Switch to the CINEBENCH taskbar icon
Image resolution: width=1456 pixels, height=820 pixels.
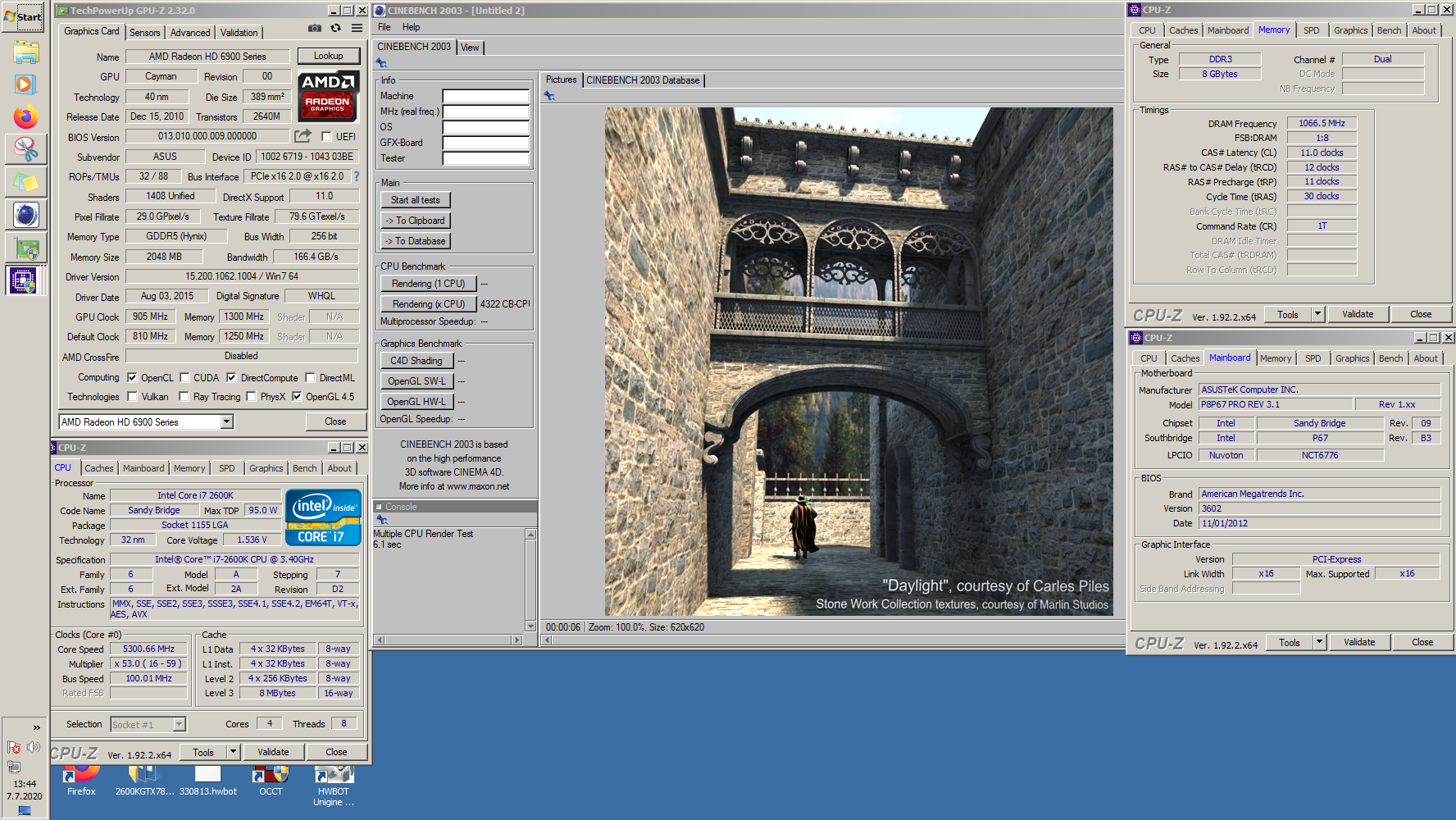click(x=25, y=215)
